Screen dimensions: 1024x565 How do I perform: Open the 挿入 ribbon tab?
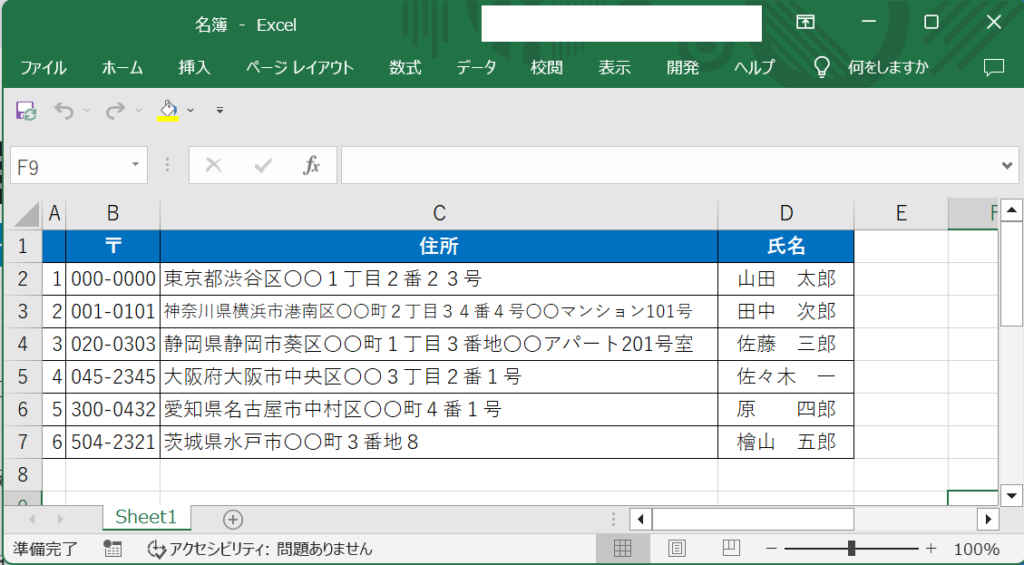(x=194, y=68)
